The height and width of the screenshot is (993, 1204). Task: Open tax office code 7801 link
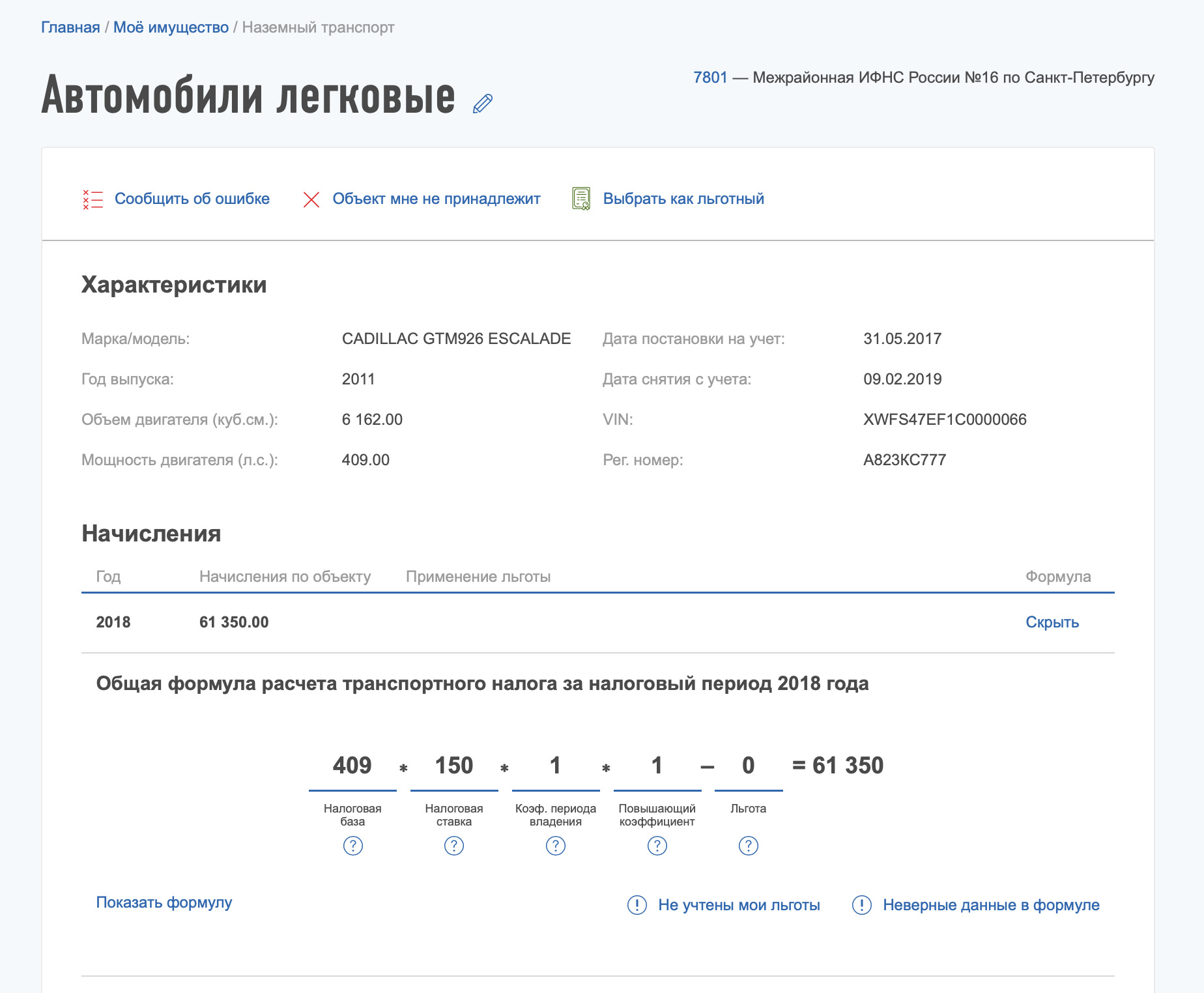coord(710,78)
